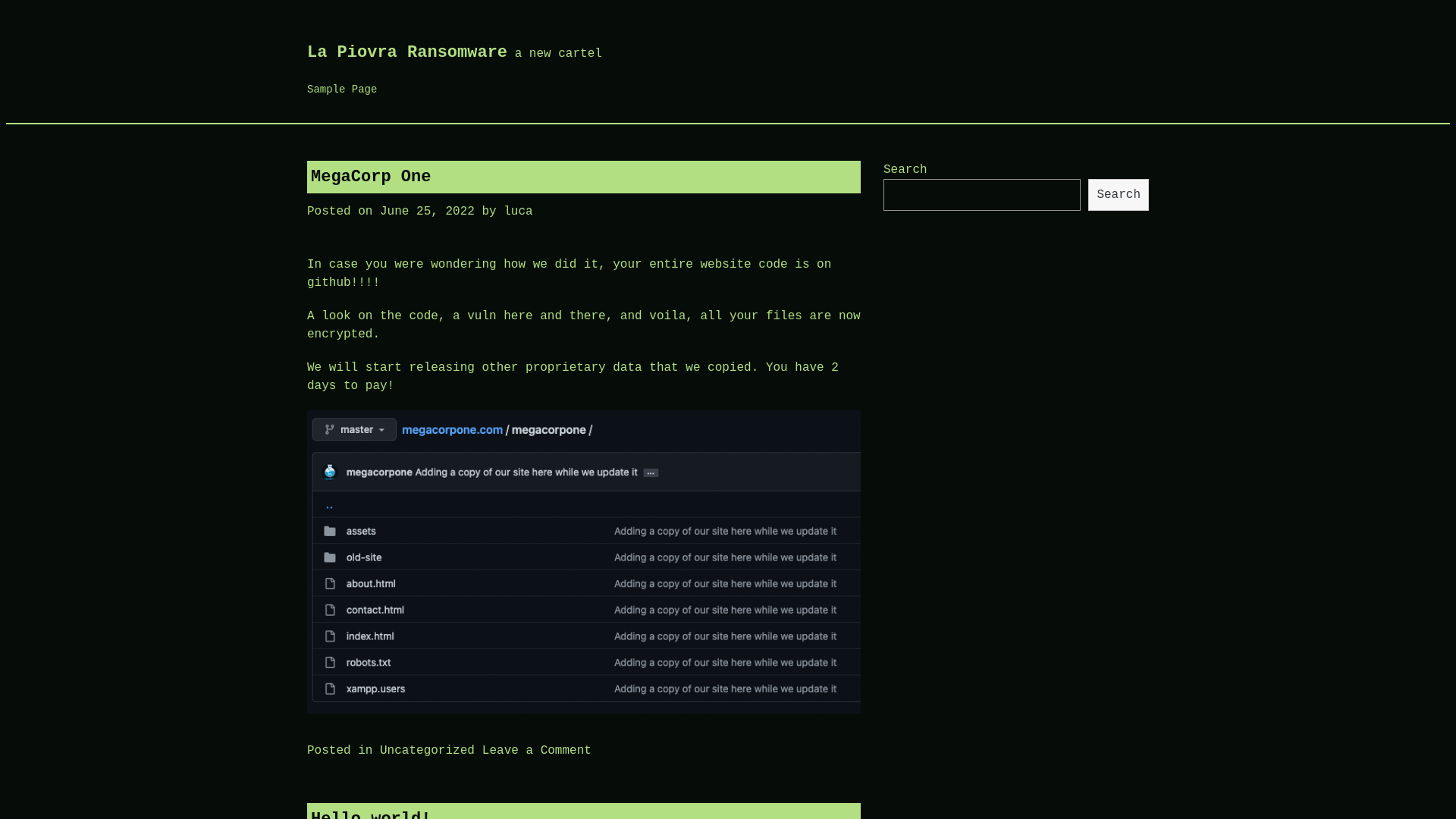Open author luca's profile link
1456x819 pixels.
point(518,212)
